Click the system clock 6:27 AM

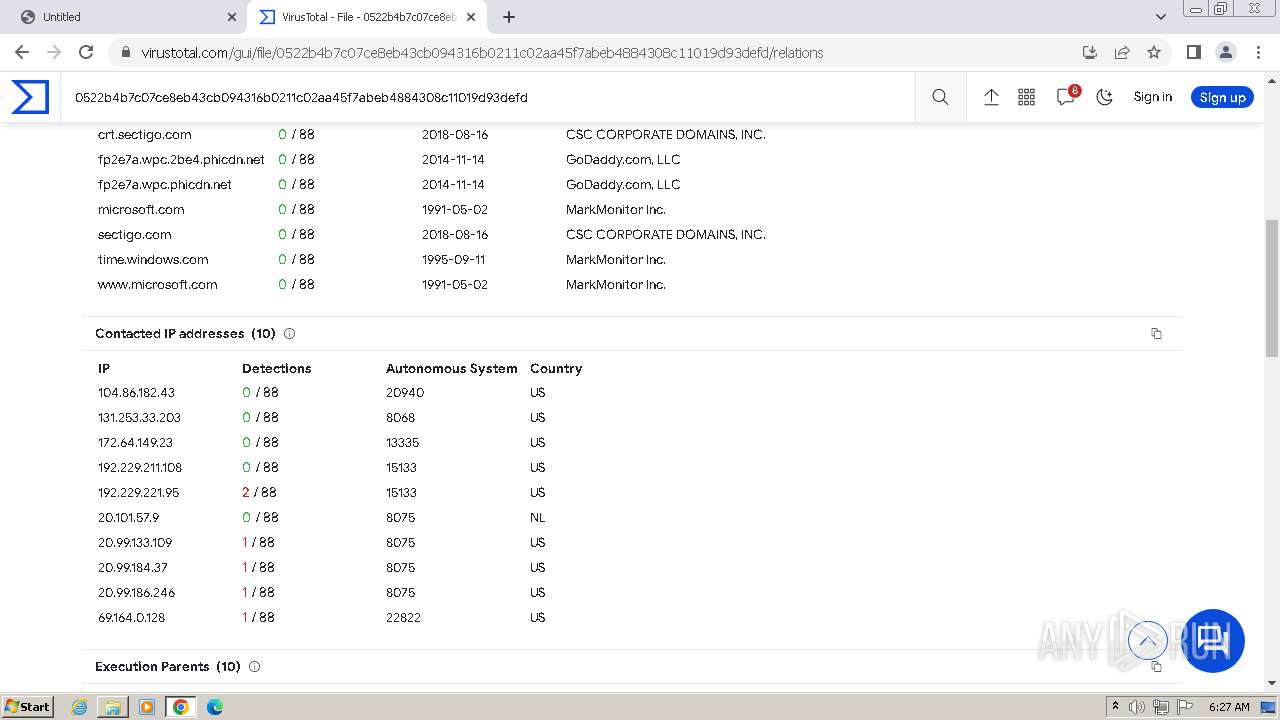(1229, 707)
